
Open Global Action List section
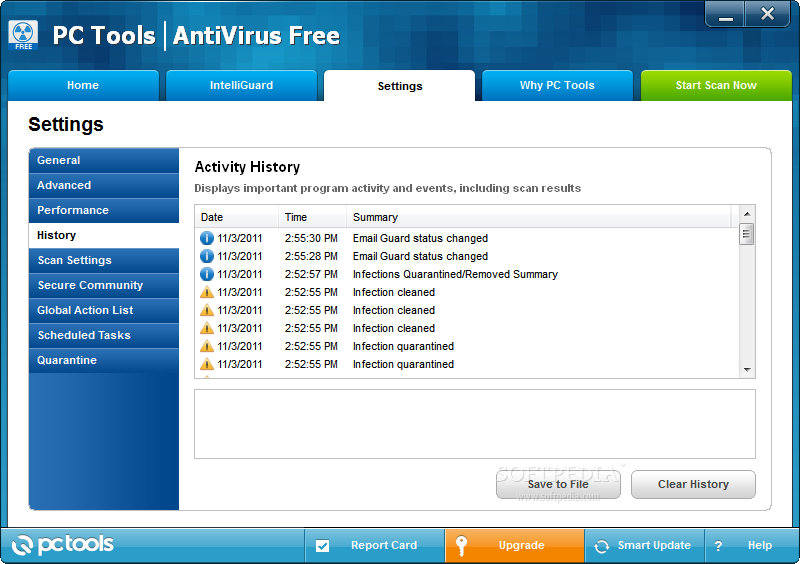pyautogui.click(x=104, y=310)
